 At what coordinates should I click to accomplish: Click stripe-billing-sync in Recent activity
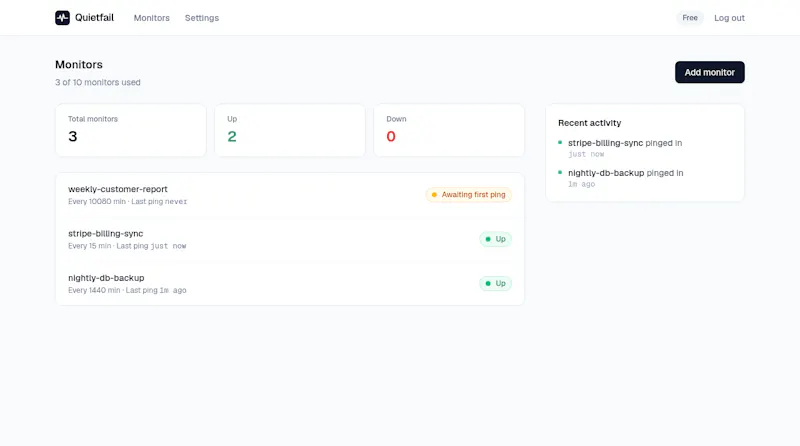pos(605,143)
